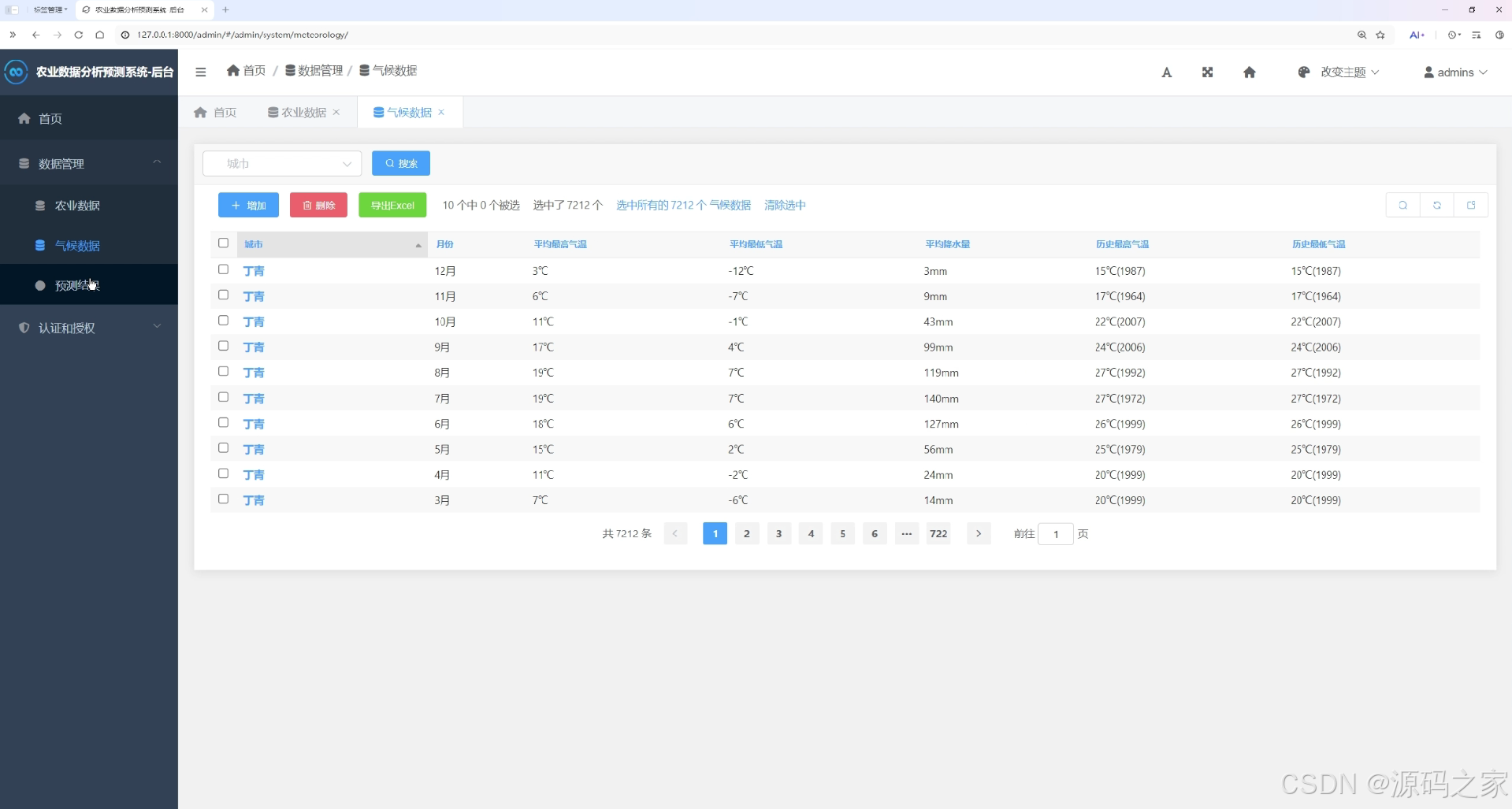
Task: Click the ellipsis to jump more pages
Action: [907, 533]
